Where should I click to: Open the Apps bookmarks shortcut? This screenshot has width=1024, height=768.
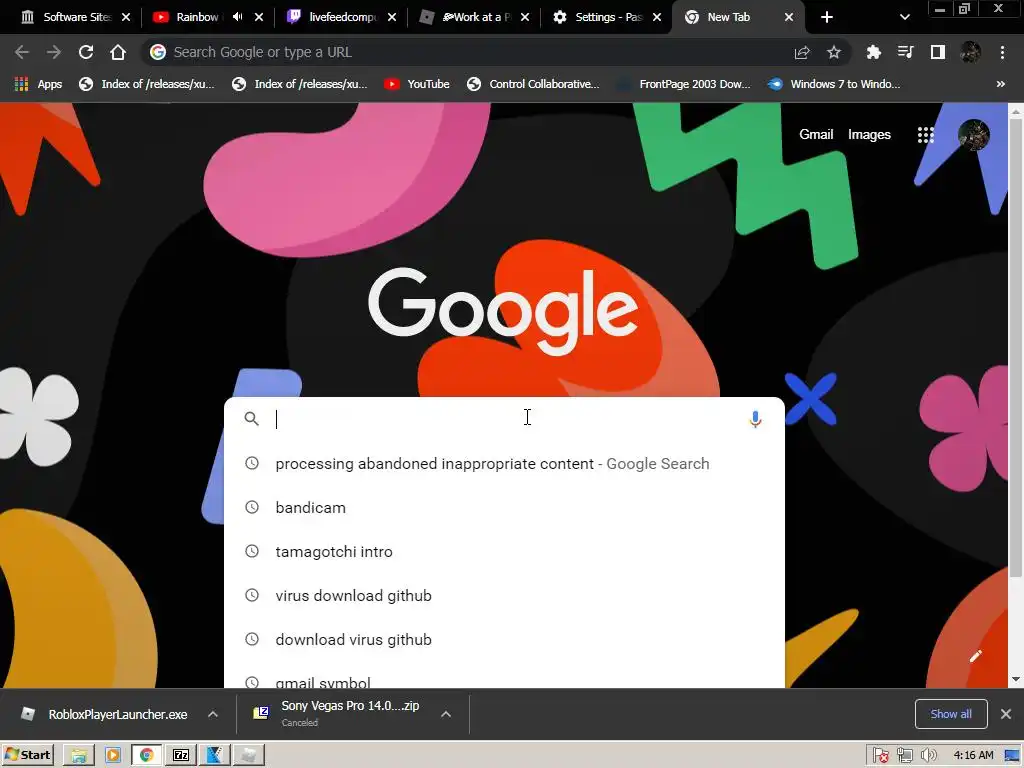(x=39, y=84)
